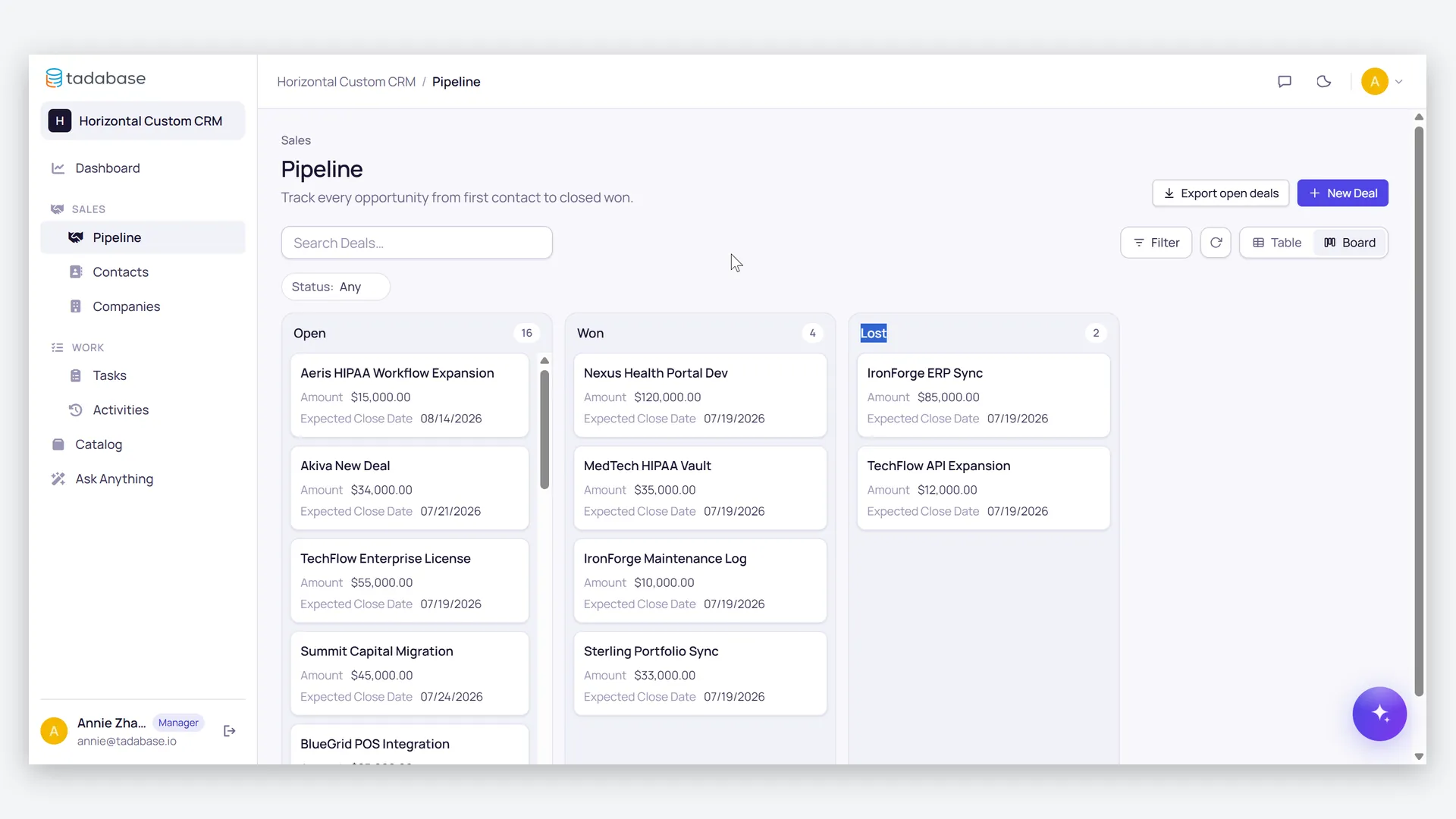
Task: Switch to Table view
Action: [1277, 243]
